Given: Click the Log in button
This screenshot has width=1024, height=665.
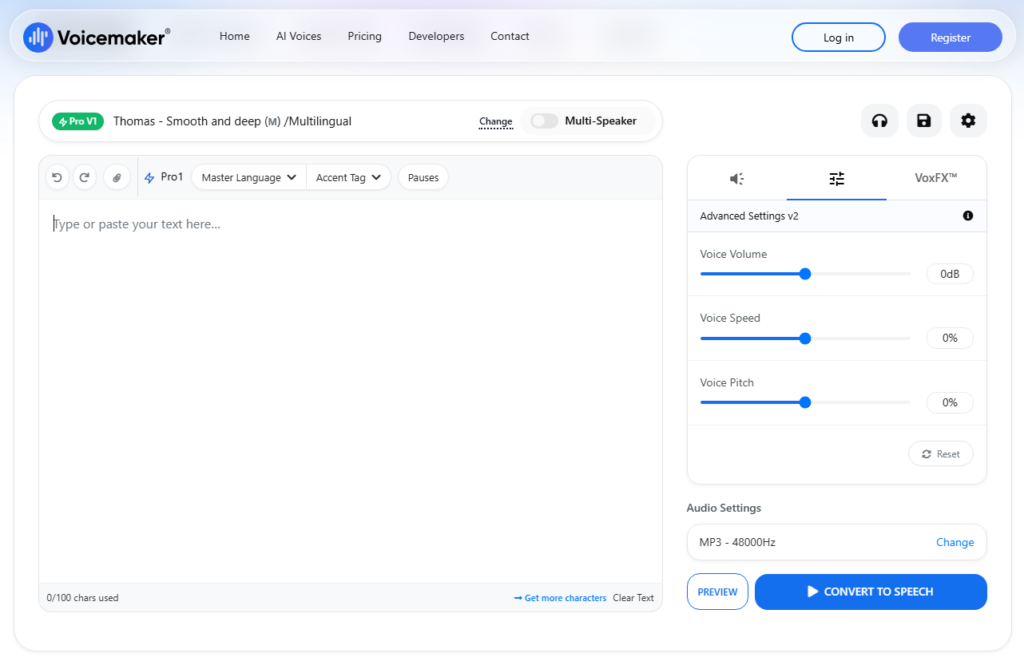Looking at the screenshot, I should click(838, 37).
